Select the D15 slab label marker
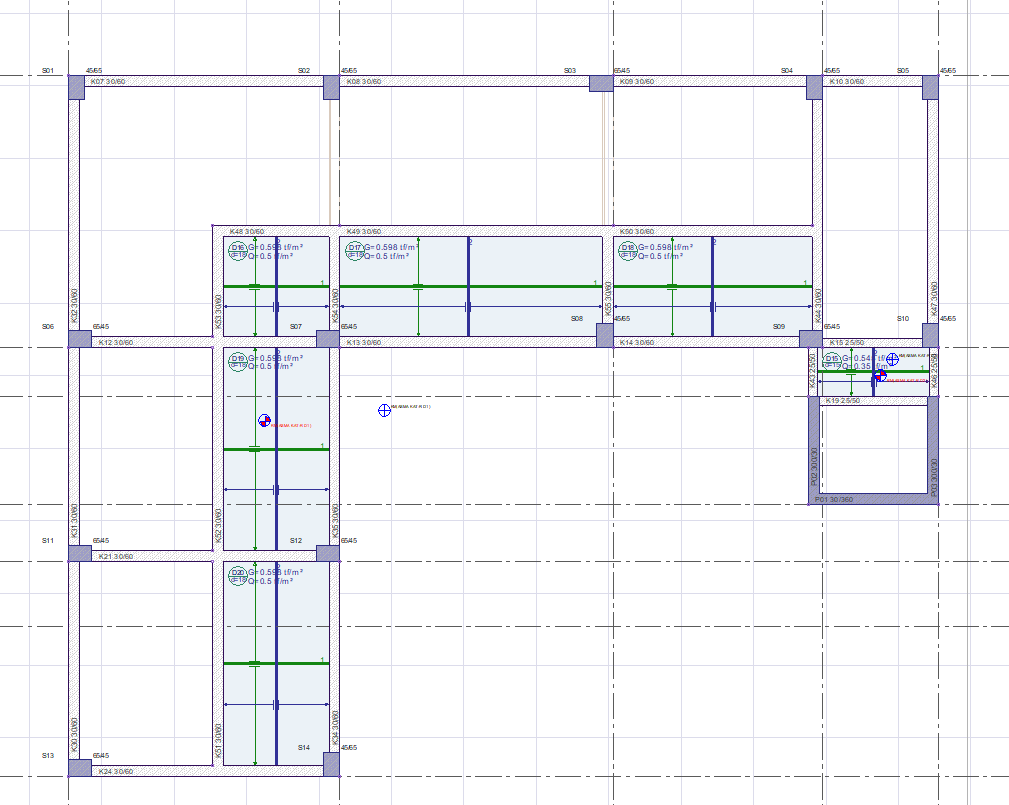 pos(831,358)
